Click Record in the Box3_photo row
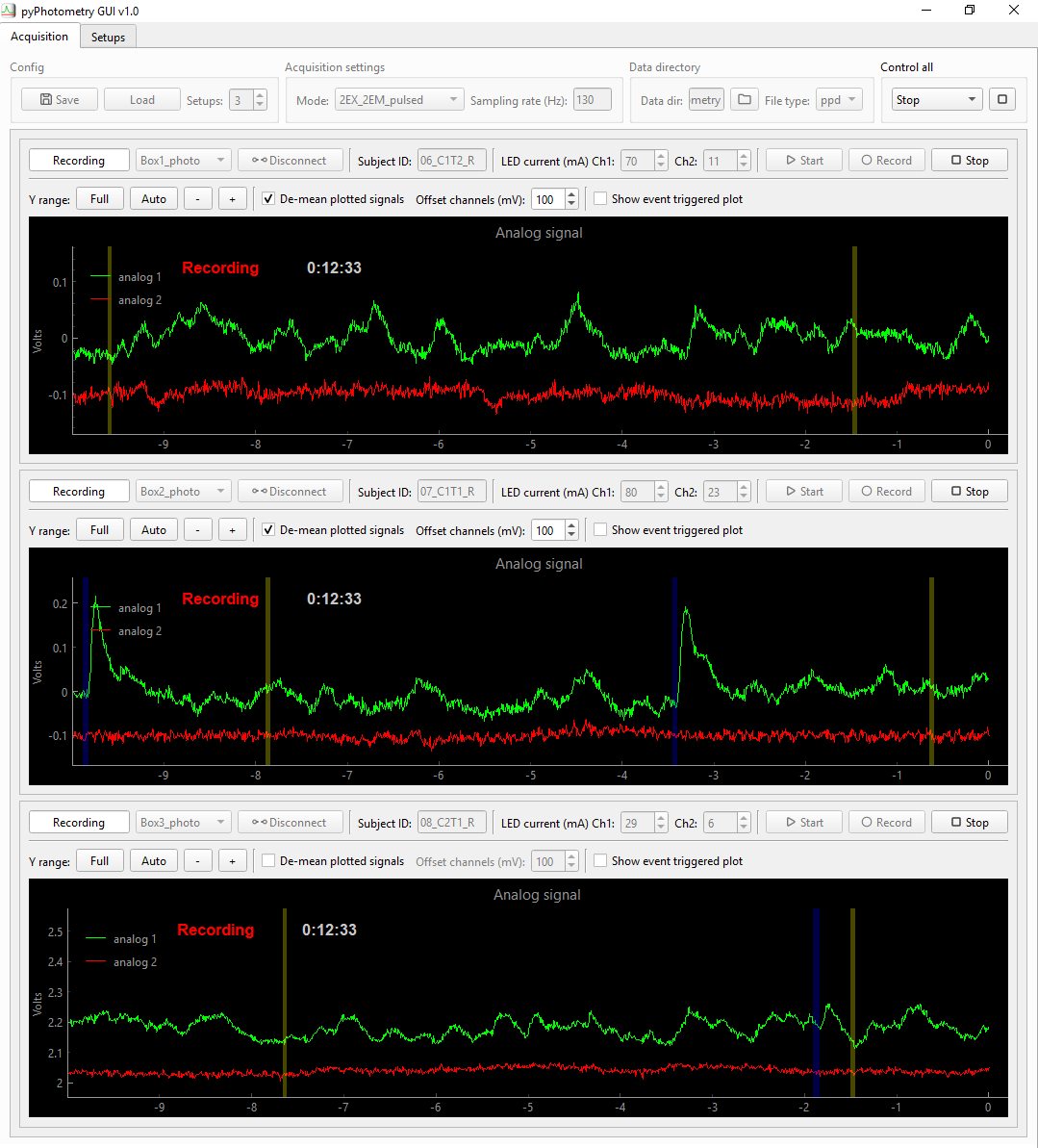Image resolution: width=1038 pixels, height=1148 pixels. 886,822
